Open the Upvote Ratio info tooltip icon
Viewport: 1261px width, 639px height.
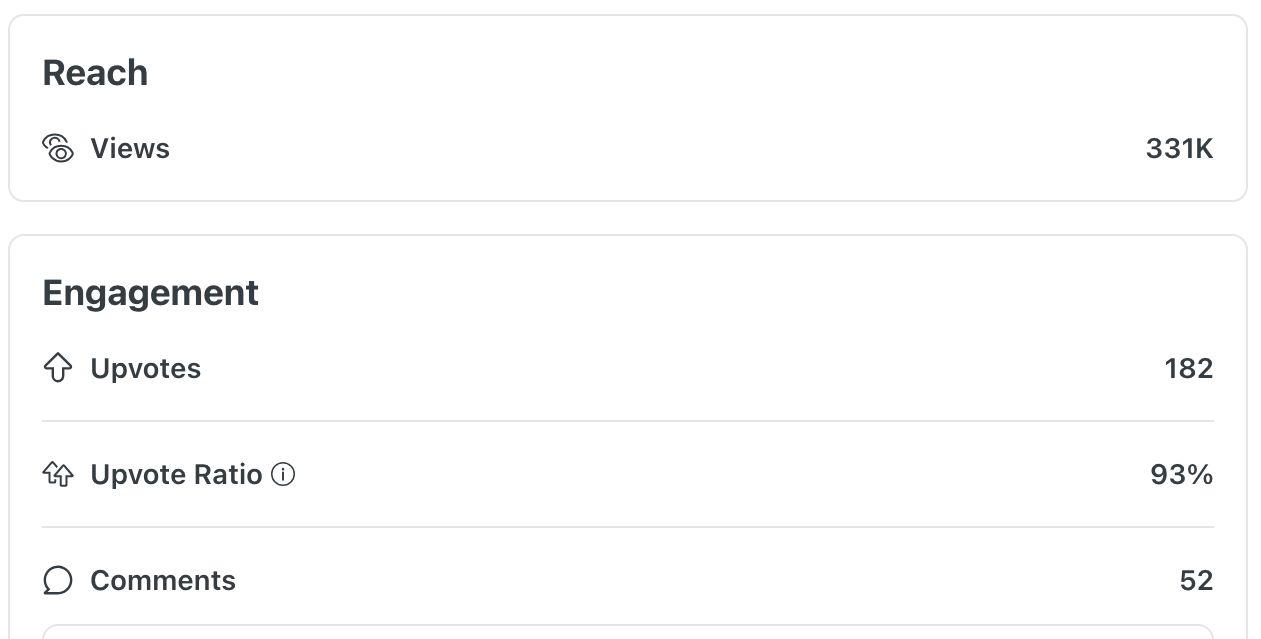pos(284,474)
